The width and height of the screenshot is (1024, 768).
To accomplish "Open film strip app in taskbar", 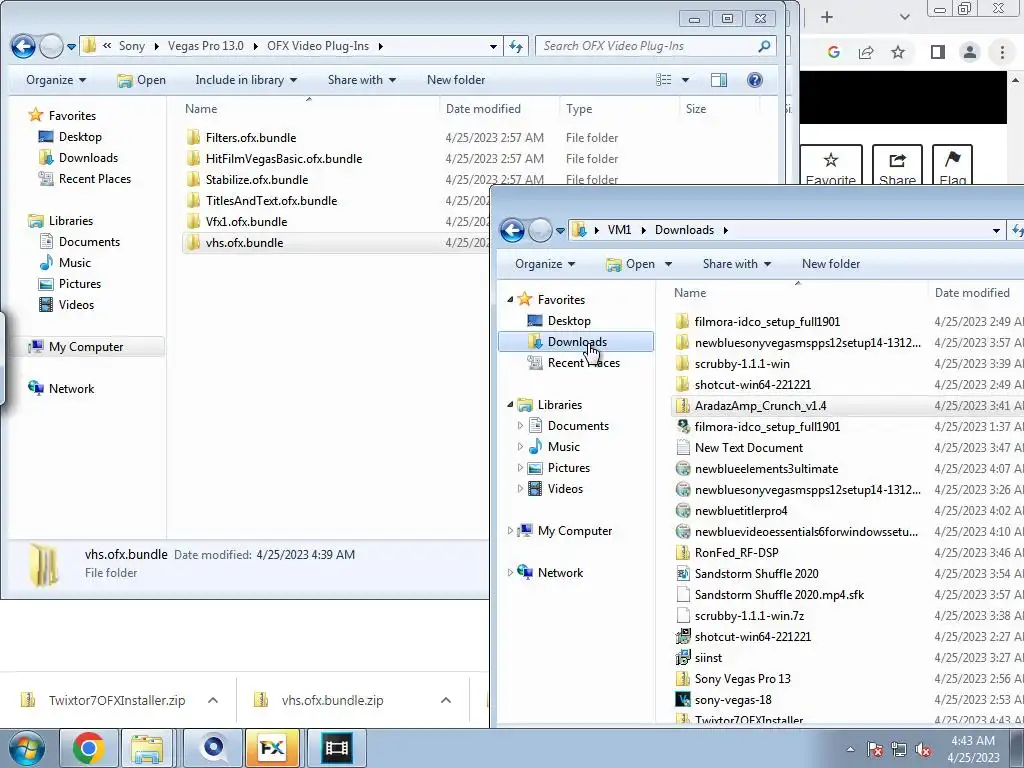I will [336, 748].
